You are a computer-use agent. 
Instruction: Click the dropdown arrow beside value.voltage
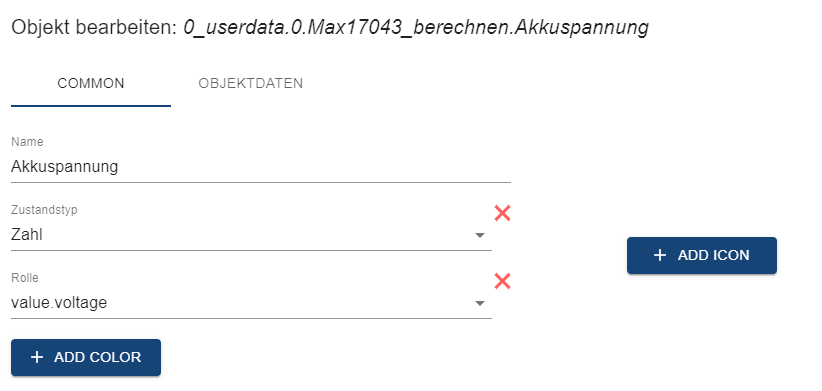click(x=479, y=303)
